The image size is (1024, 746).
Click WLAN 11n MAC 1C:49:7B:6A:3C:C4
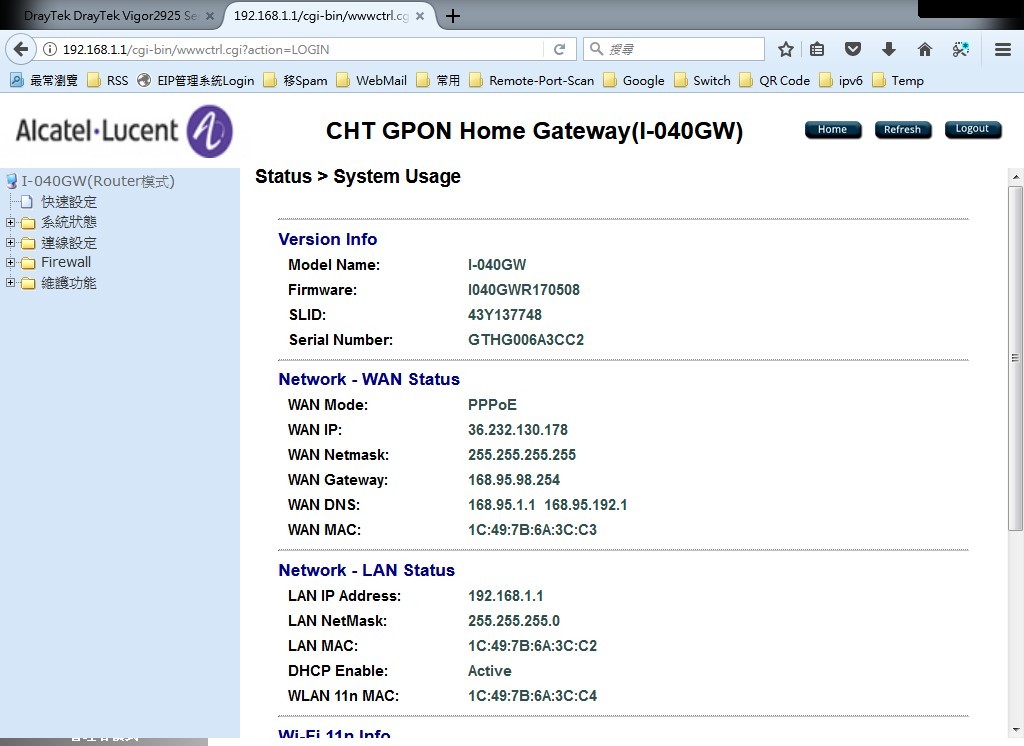click(x=532, y=696)
